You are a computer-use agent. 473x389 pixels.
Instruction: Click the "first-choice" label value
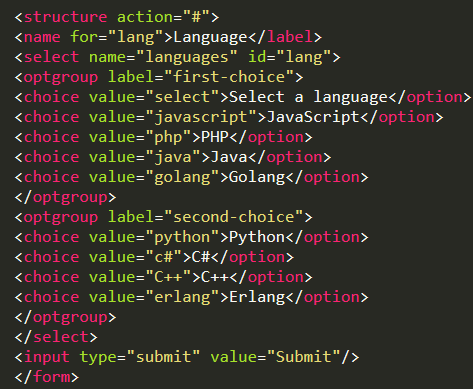coord(229,77)
